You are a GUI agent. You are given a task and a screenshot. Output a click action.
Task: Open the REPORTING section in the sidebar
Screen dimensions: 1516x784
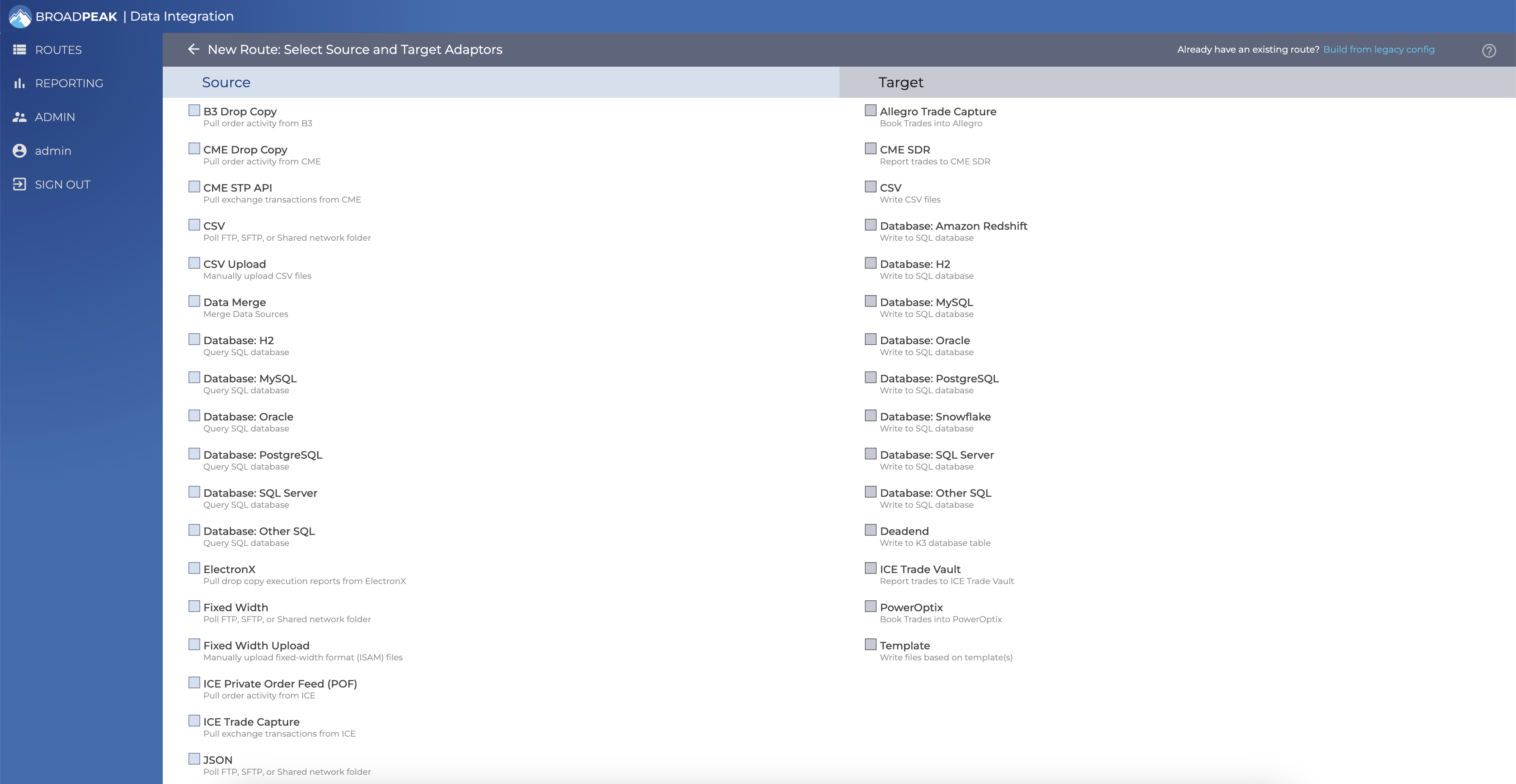(x=68, y=83)
